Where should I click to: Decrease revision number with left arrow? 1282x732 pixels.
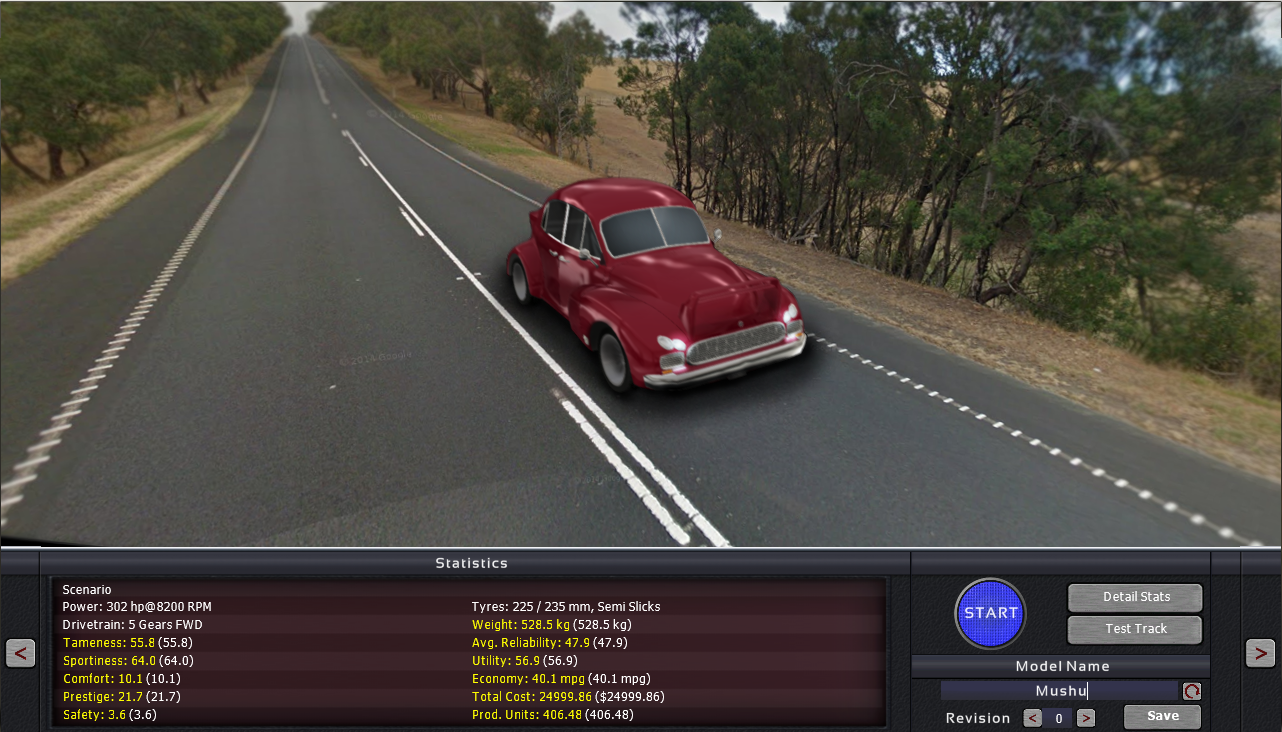pyautogui.click(x=1033, y=718)
